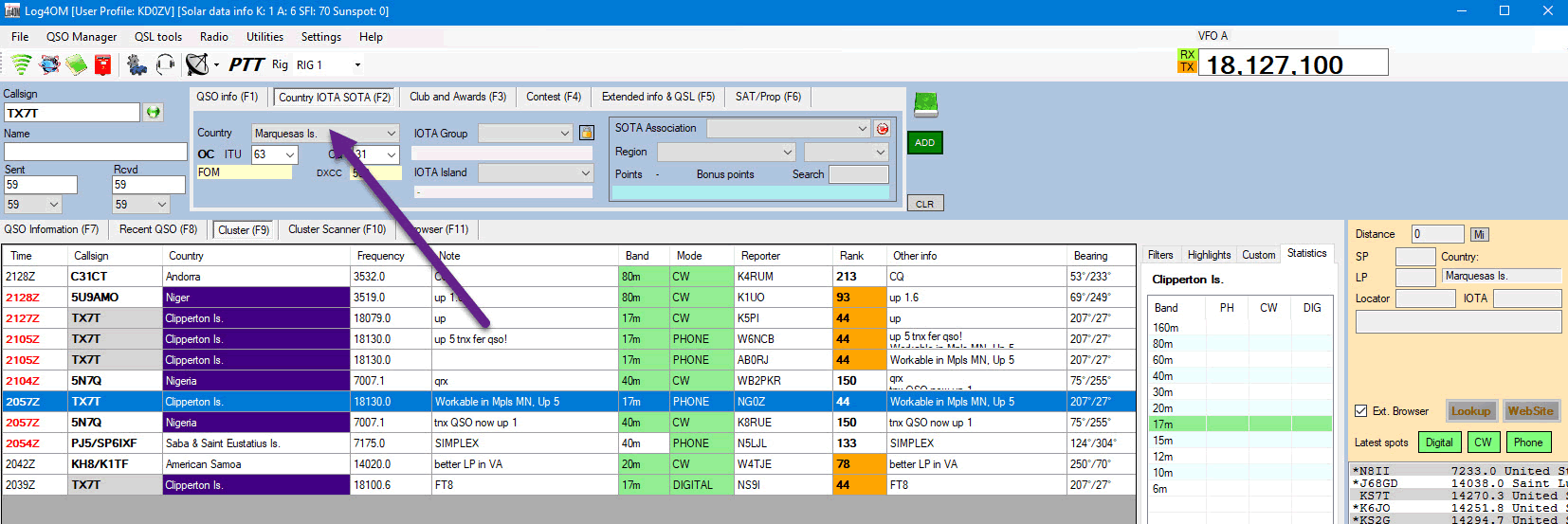Click the satellite dish icon
Viewport: 1568px width, 524px height.
tap(196, 64)
